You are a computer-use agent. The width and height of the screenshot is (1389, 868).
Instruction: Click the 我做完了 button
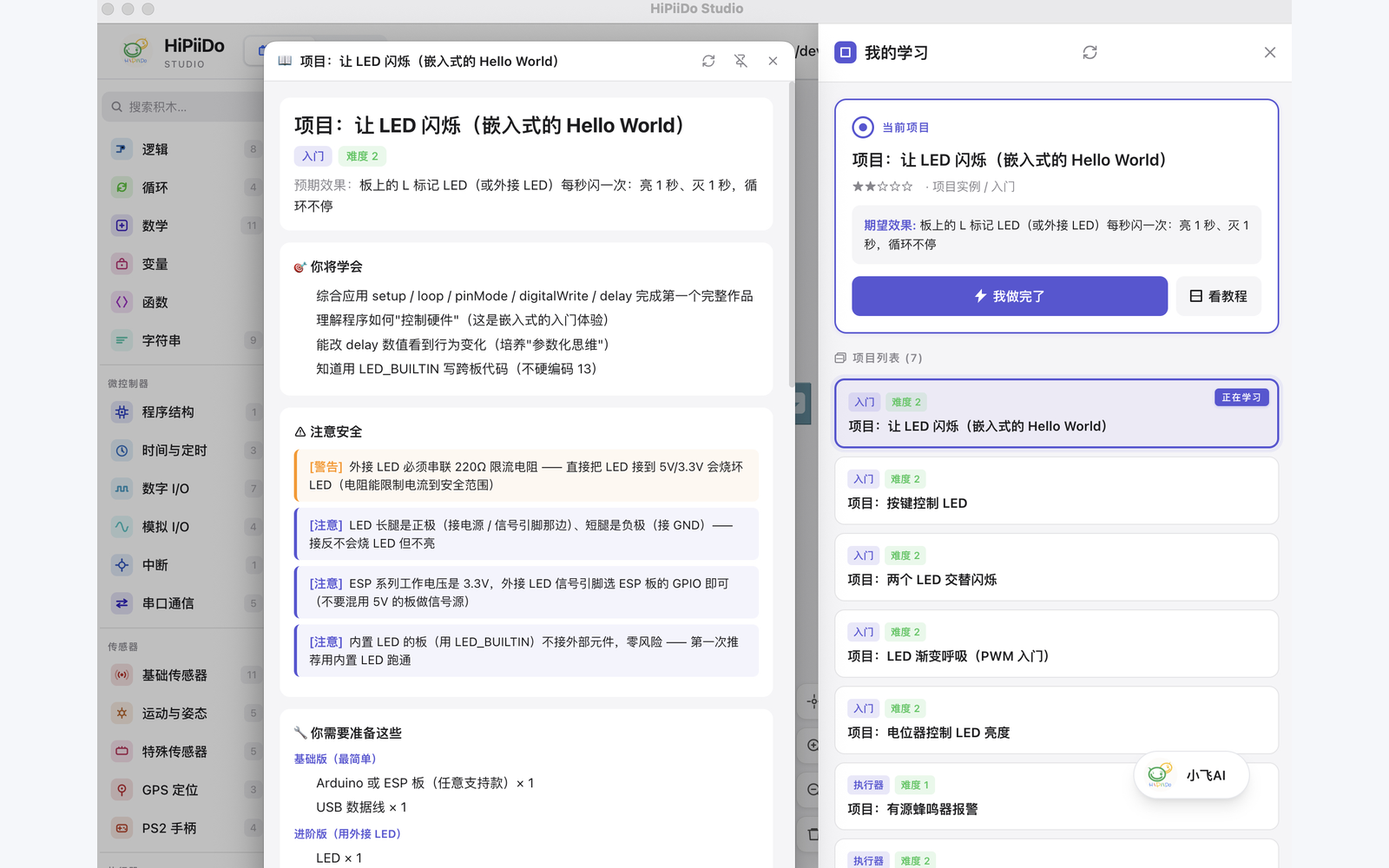pyautogui.click(x=1010, y=296)
